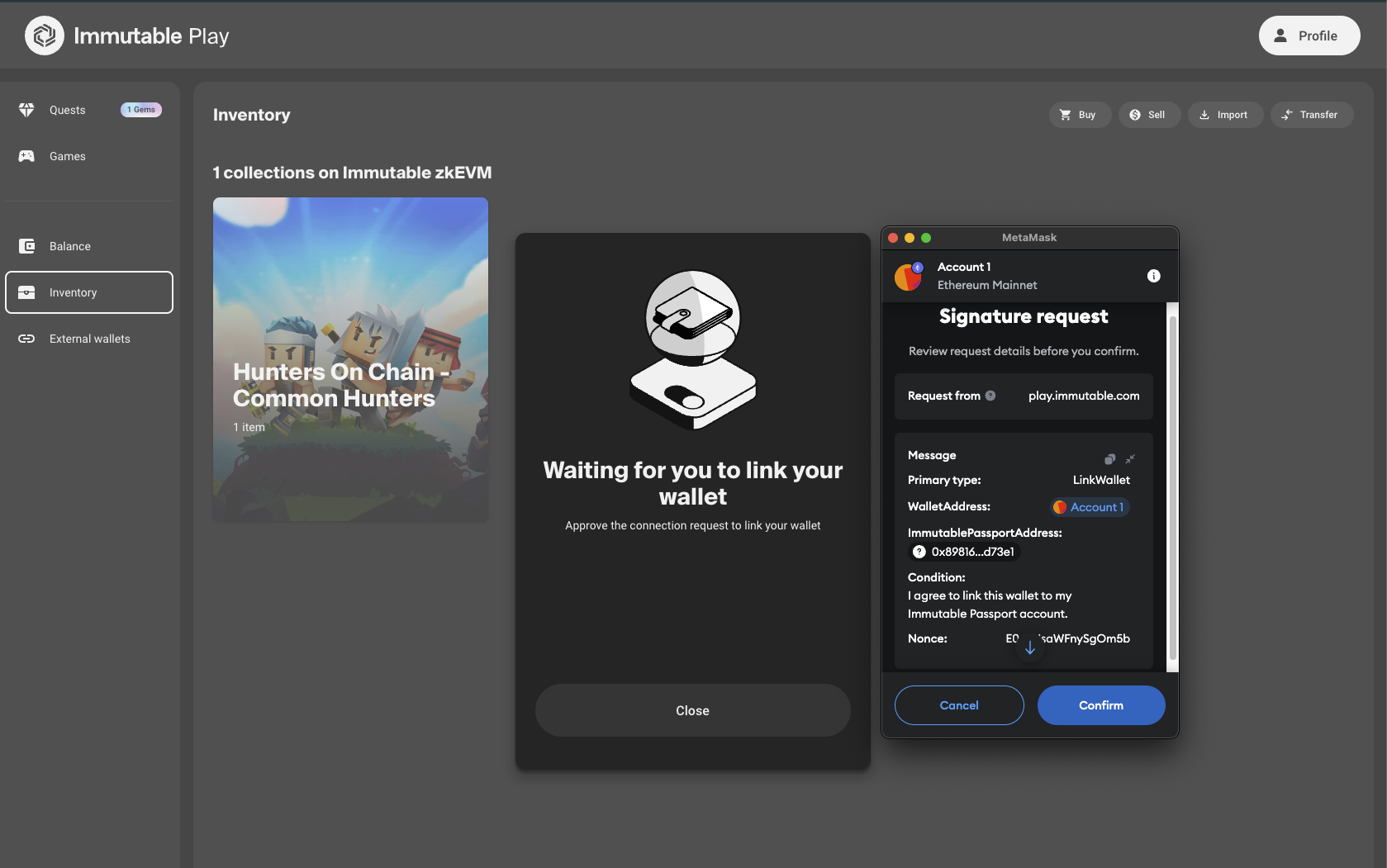Click the MetaMask Account 1 avatar
The height and width of the screenshot is (868, 1387).
click(908, 277)
